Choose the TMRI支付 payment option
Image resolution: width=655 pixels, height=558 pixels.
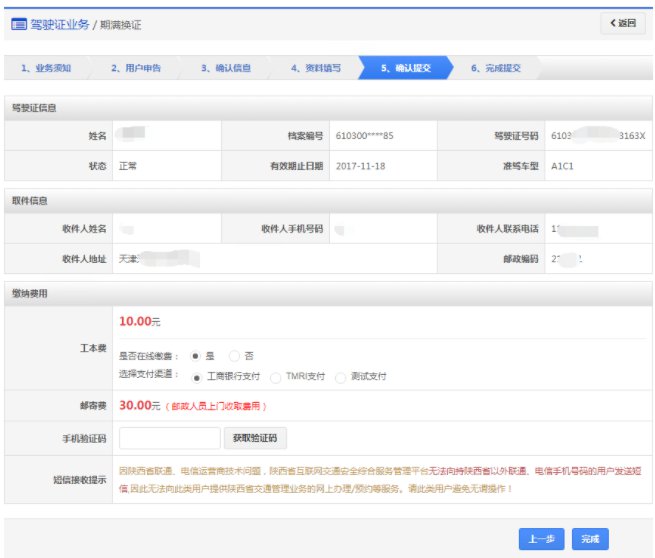[275, 377]
